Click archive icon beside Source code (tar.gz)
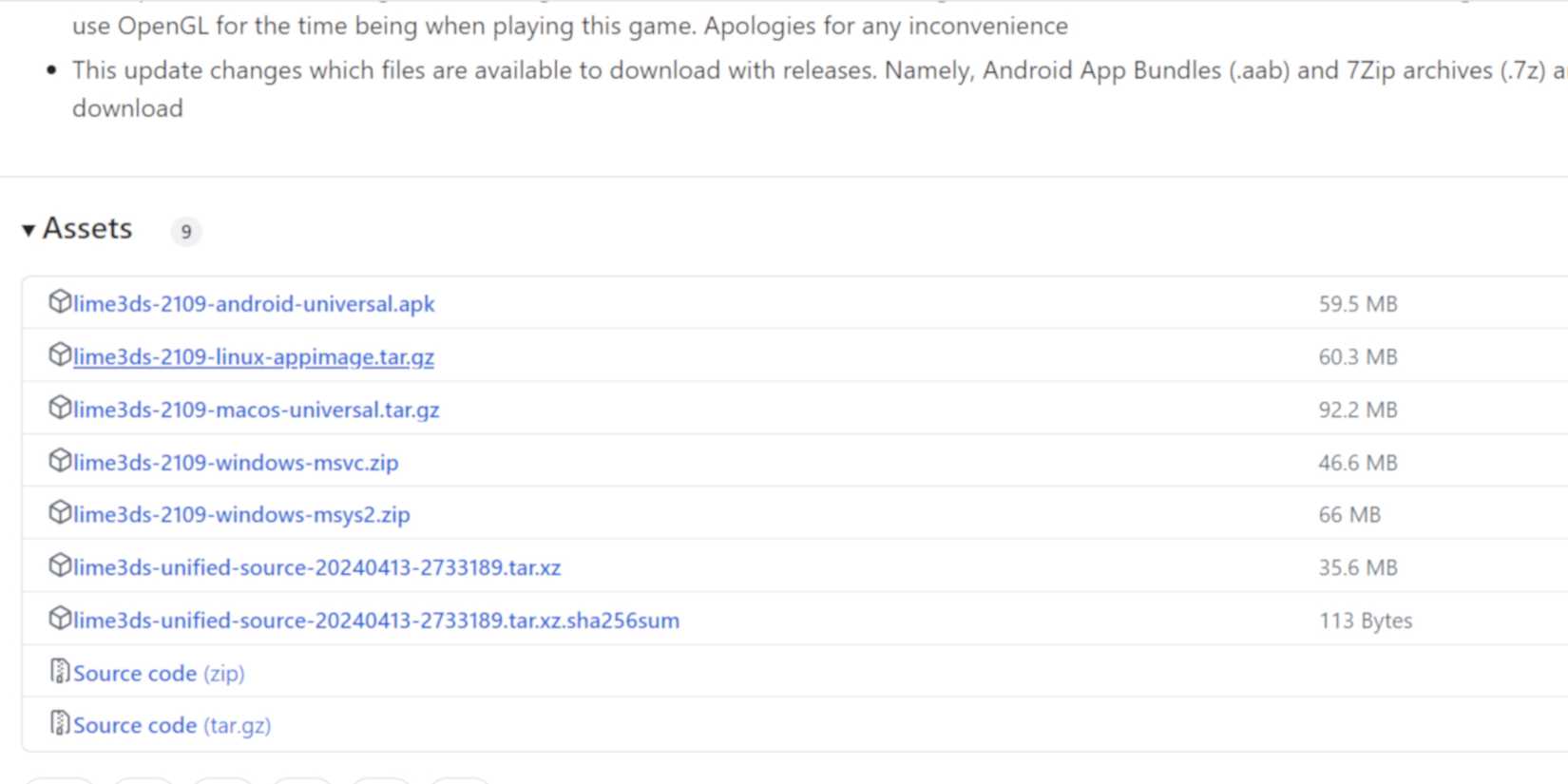 [x=59, y=724]
